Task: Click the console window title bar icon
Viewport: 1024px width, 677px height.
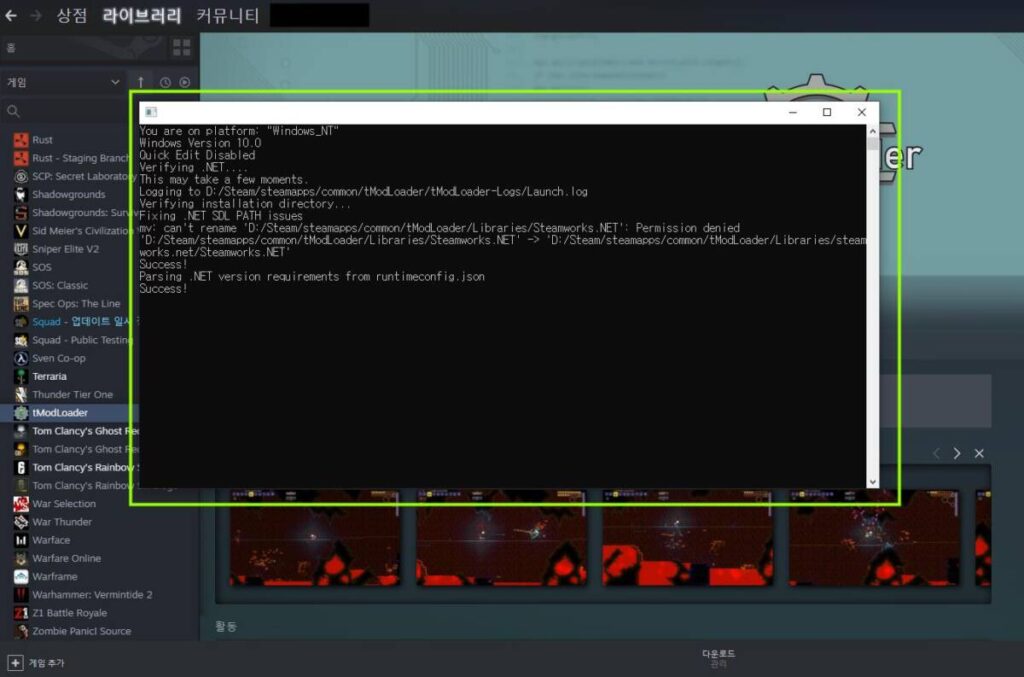Action: click(x=151, y=112)
